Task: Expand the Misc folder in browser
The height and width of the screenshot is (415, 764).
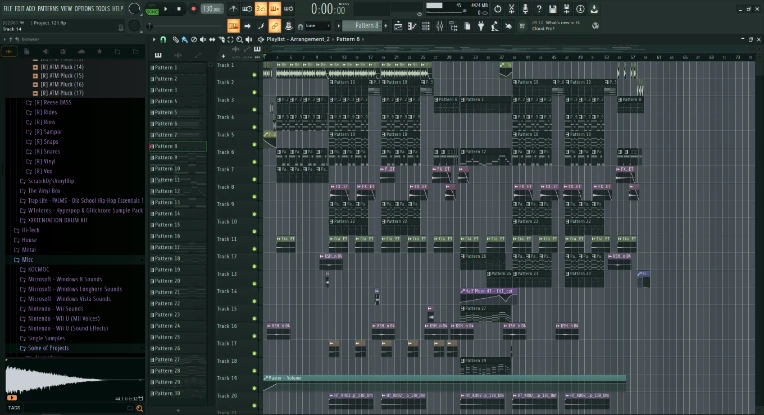Action: [27, 259]
